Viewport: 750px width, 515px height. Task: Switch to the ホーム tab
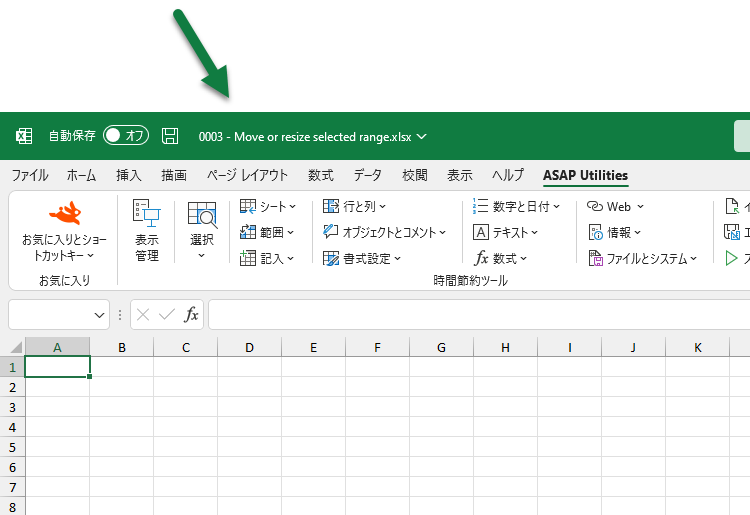point(81,175)
